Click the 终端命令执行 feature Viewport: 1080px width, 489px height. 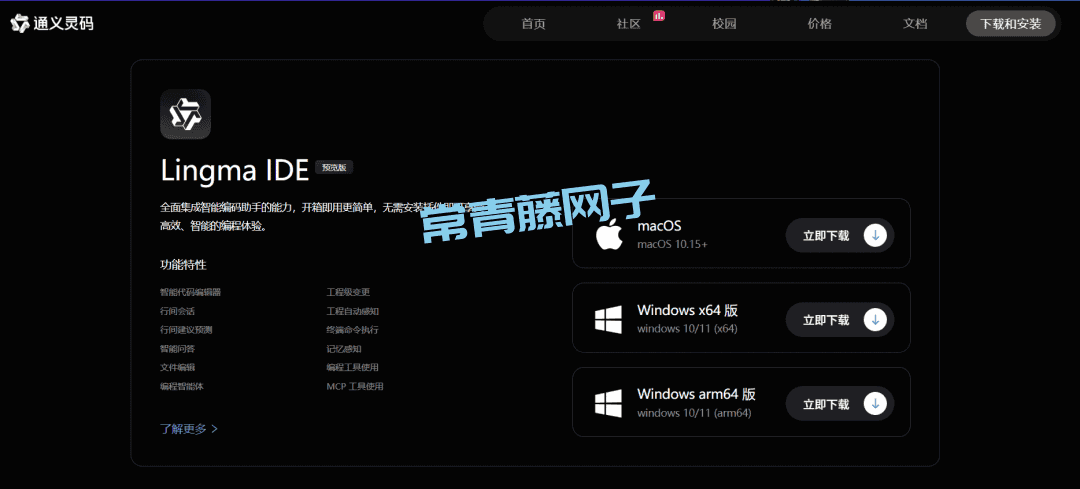(x=353, y=330)
